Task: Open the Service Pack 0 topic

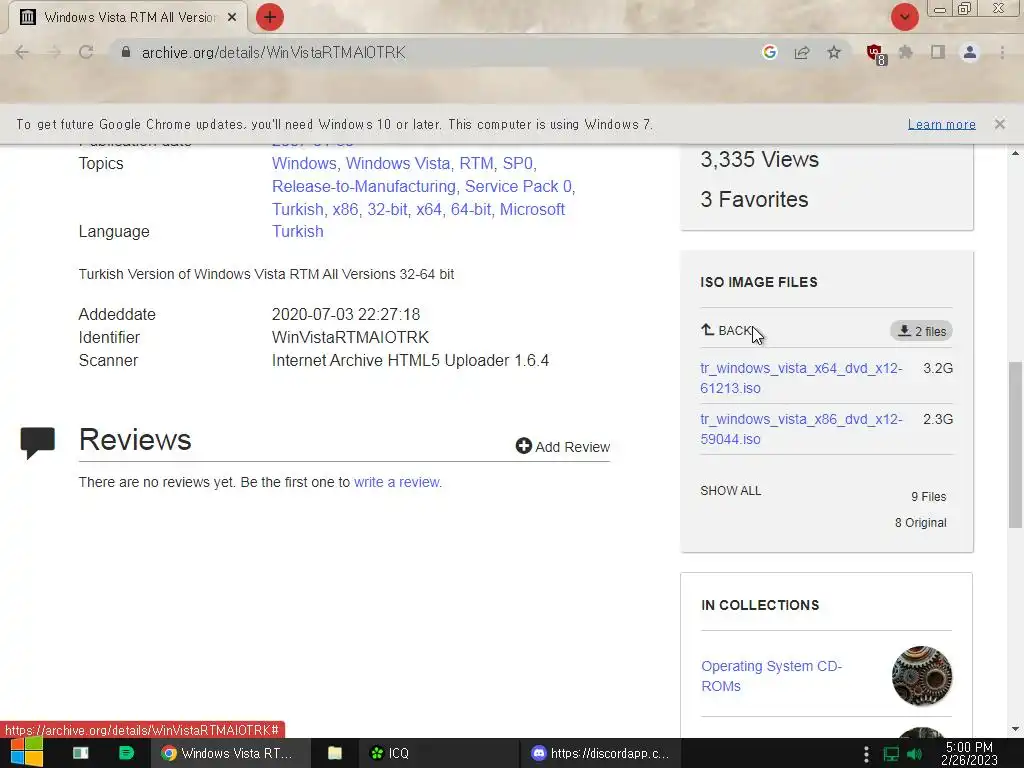Action: (x=518, y=187)
